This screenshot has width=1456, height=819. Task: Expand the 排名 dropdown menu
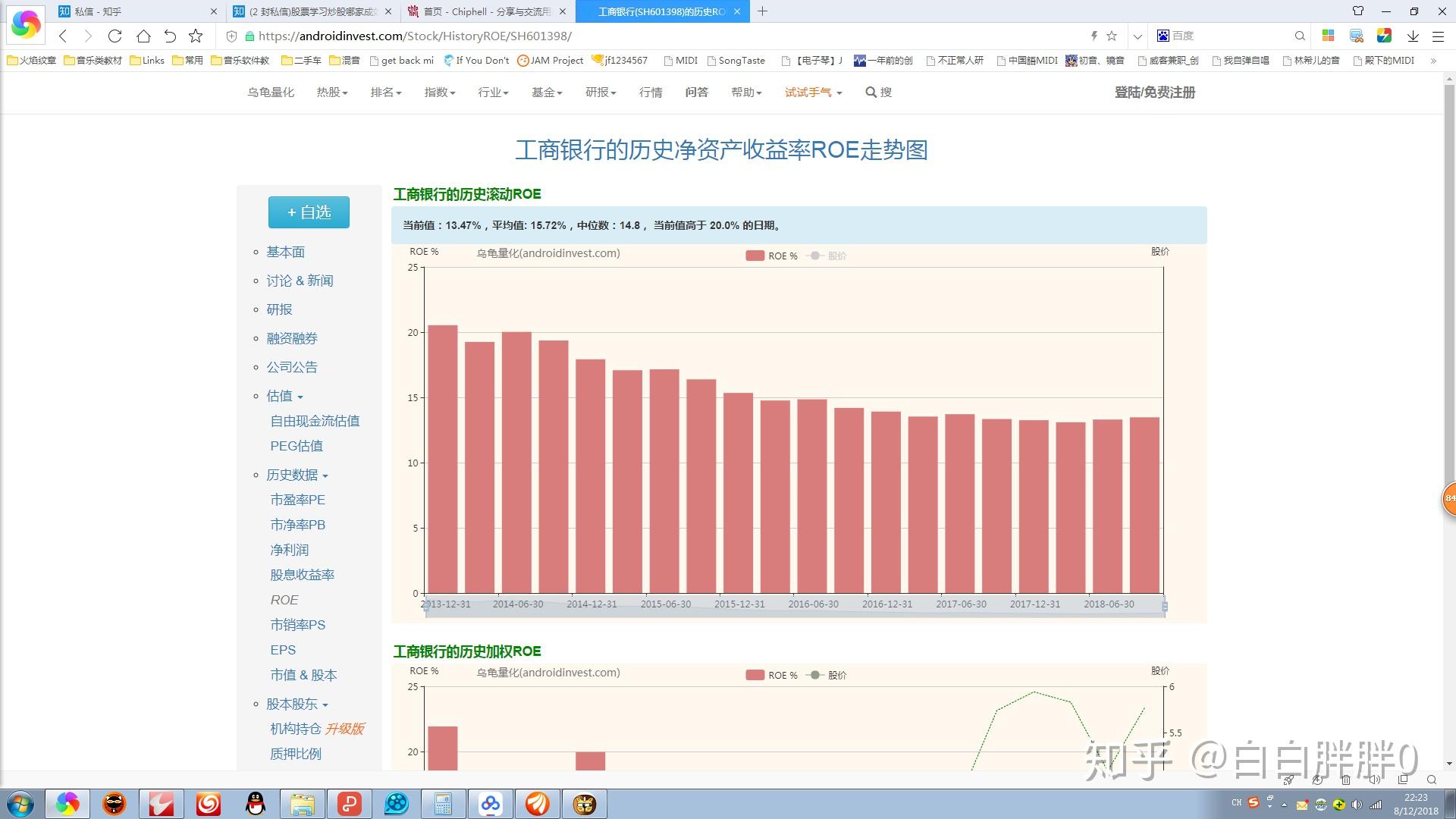coord(386,93)
